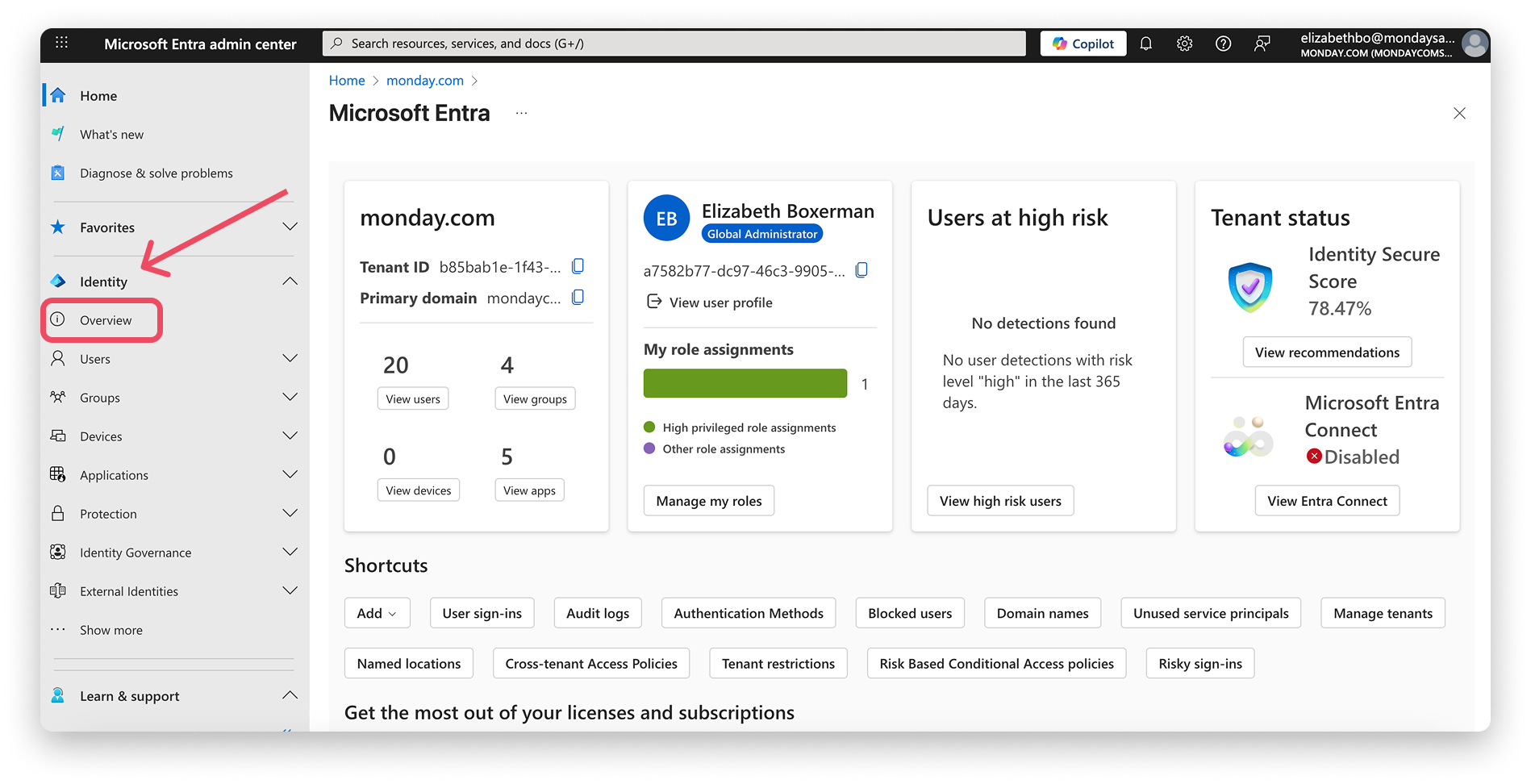Click Manage my roles button
Screen dimensions: 1531x784
click(709, 501)
